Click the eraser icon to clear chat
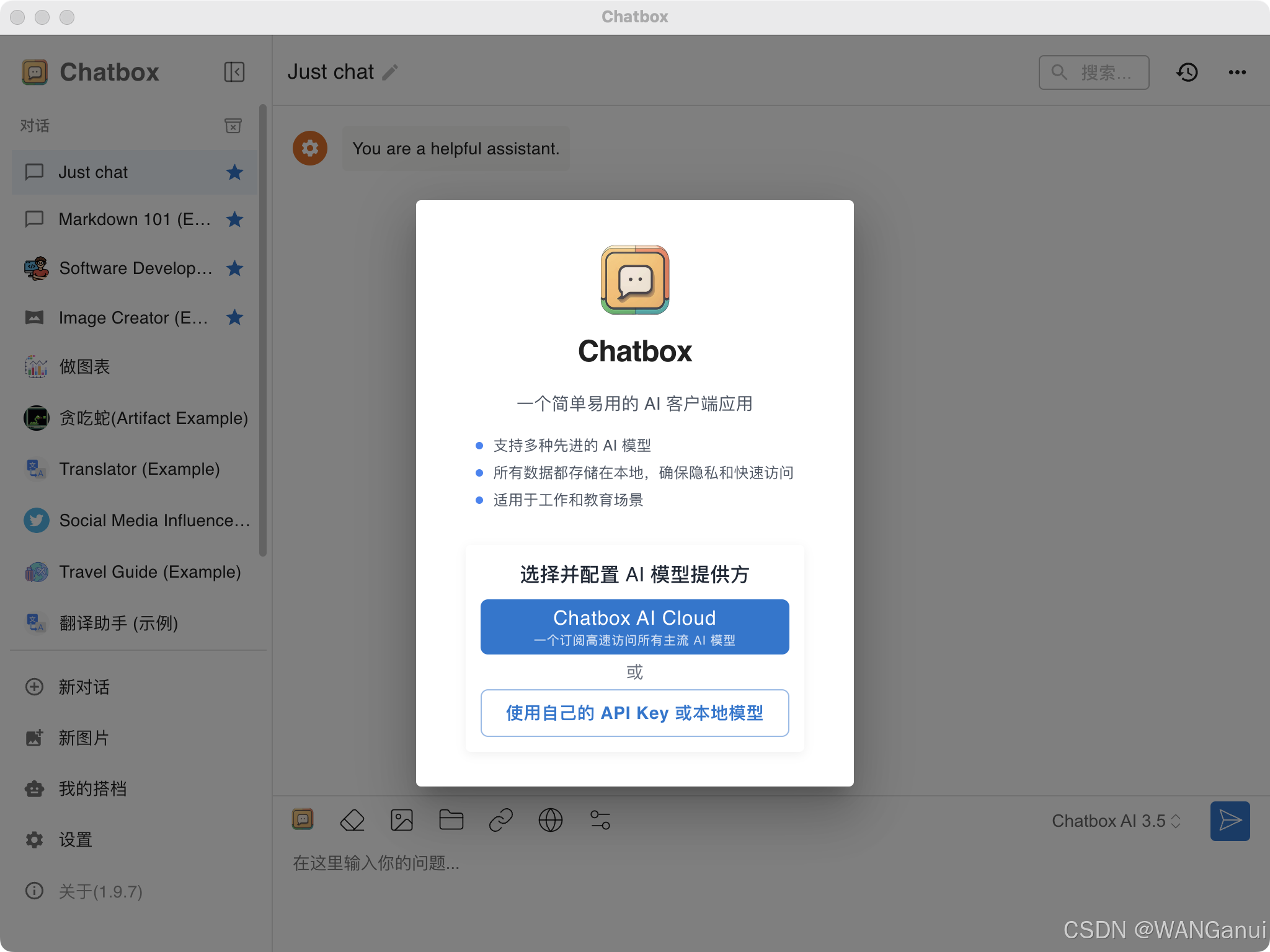Image resolution: width=1270 pixels, height=952 pixels. pyautogui.click(x=352, y=821)
